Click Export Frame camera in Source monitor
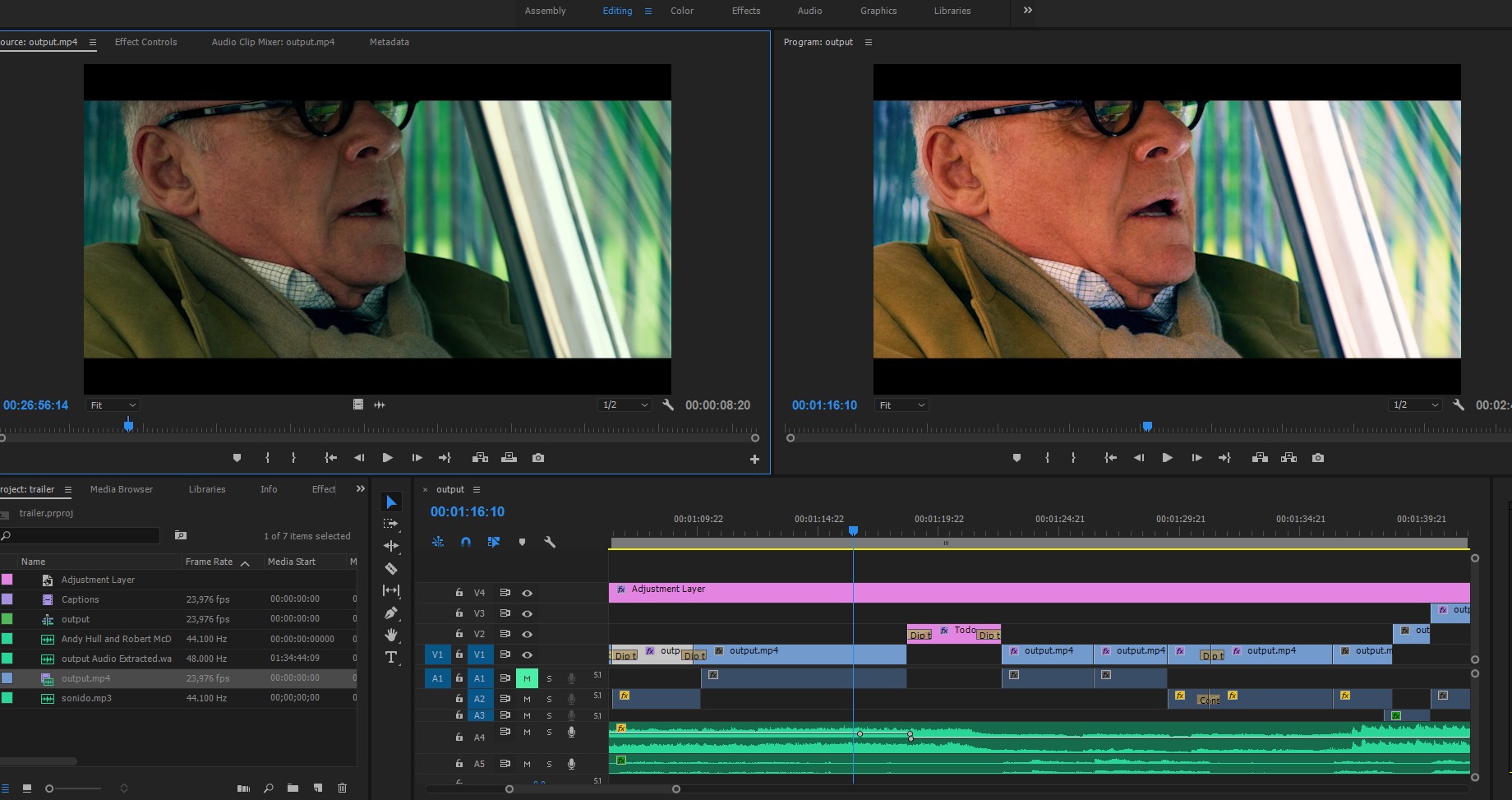Screen dimensions: 1512x800 tap(538, 458)
